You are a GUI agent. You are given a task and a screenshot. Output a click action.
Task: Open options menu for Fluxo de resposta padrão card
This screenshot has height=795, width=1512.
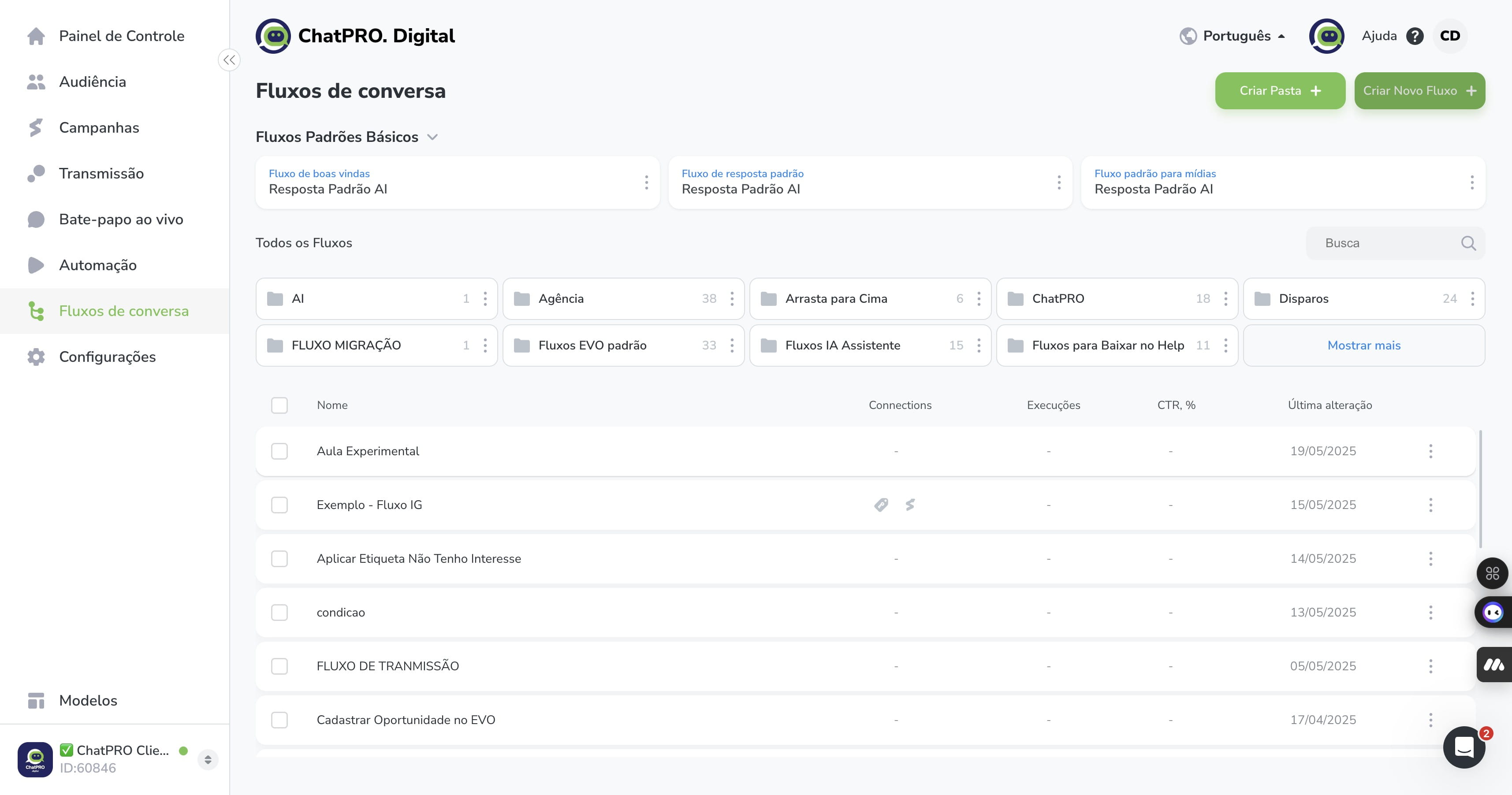point(1059,182)
